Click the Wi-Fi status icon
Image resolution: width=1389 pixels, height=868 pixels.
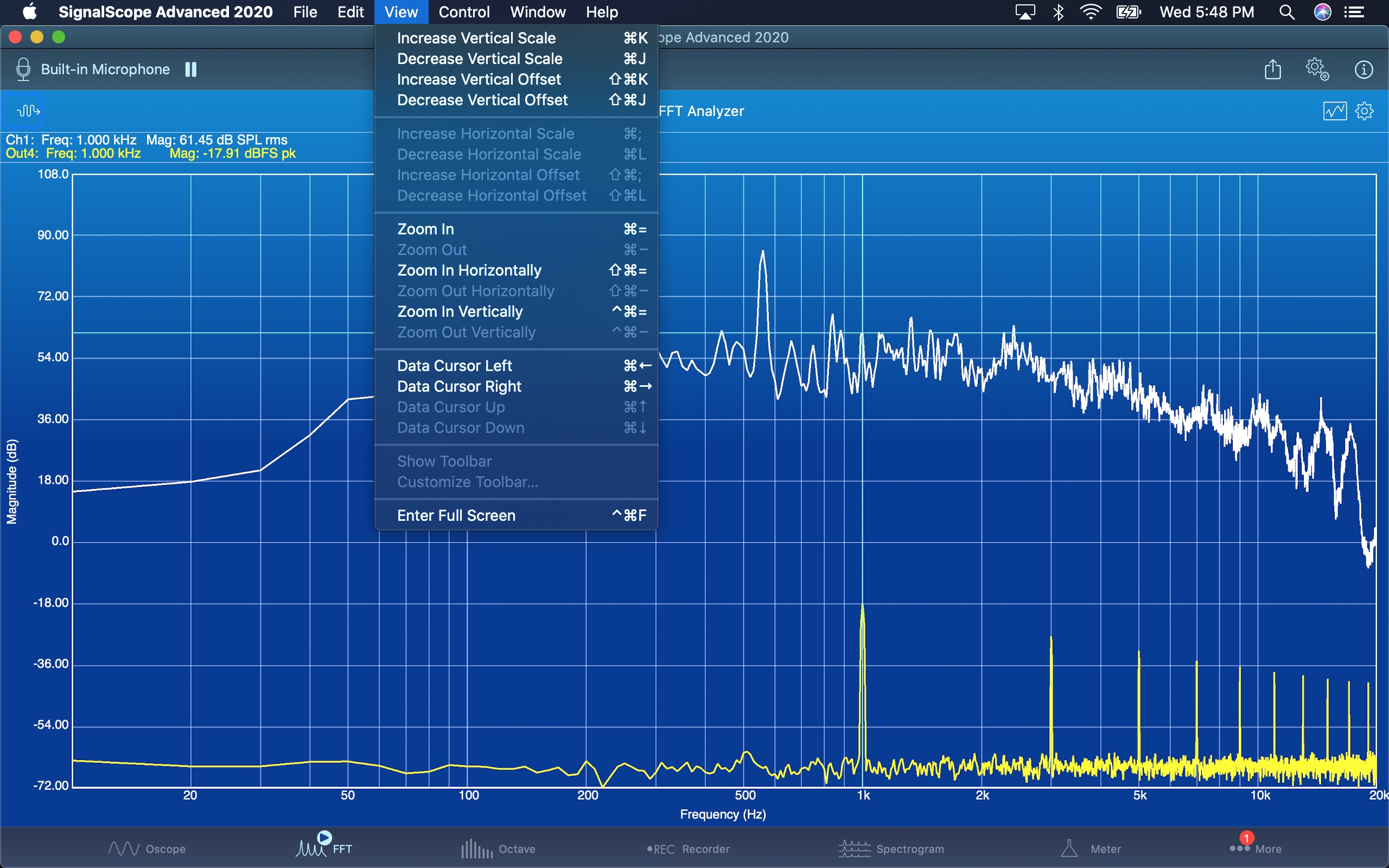click(x=1090, y=12)
